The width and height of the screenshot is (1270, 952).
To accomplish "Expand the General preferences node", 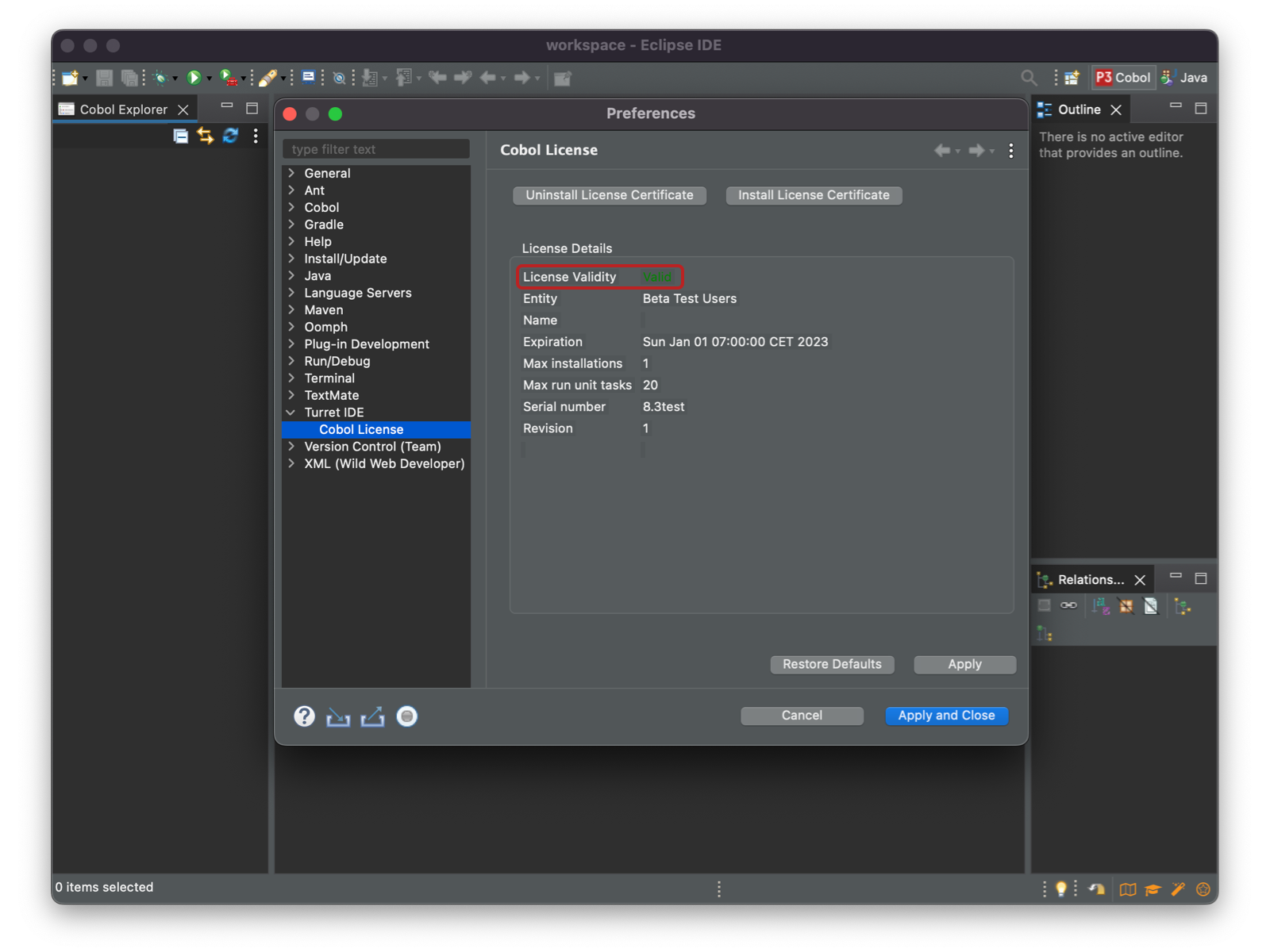I will 291,173.
